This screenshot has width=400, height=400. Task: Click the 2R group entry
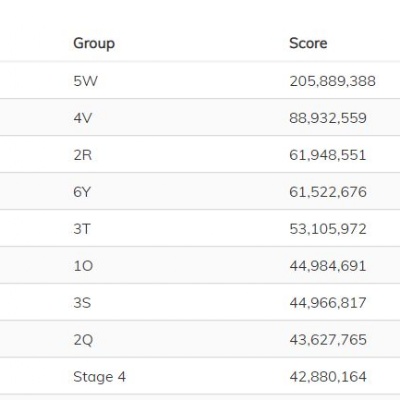tap(83, 155)
